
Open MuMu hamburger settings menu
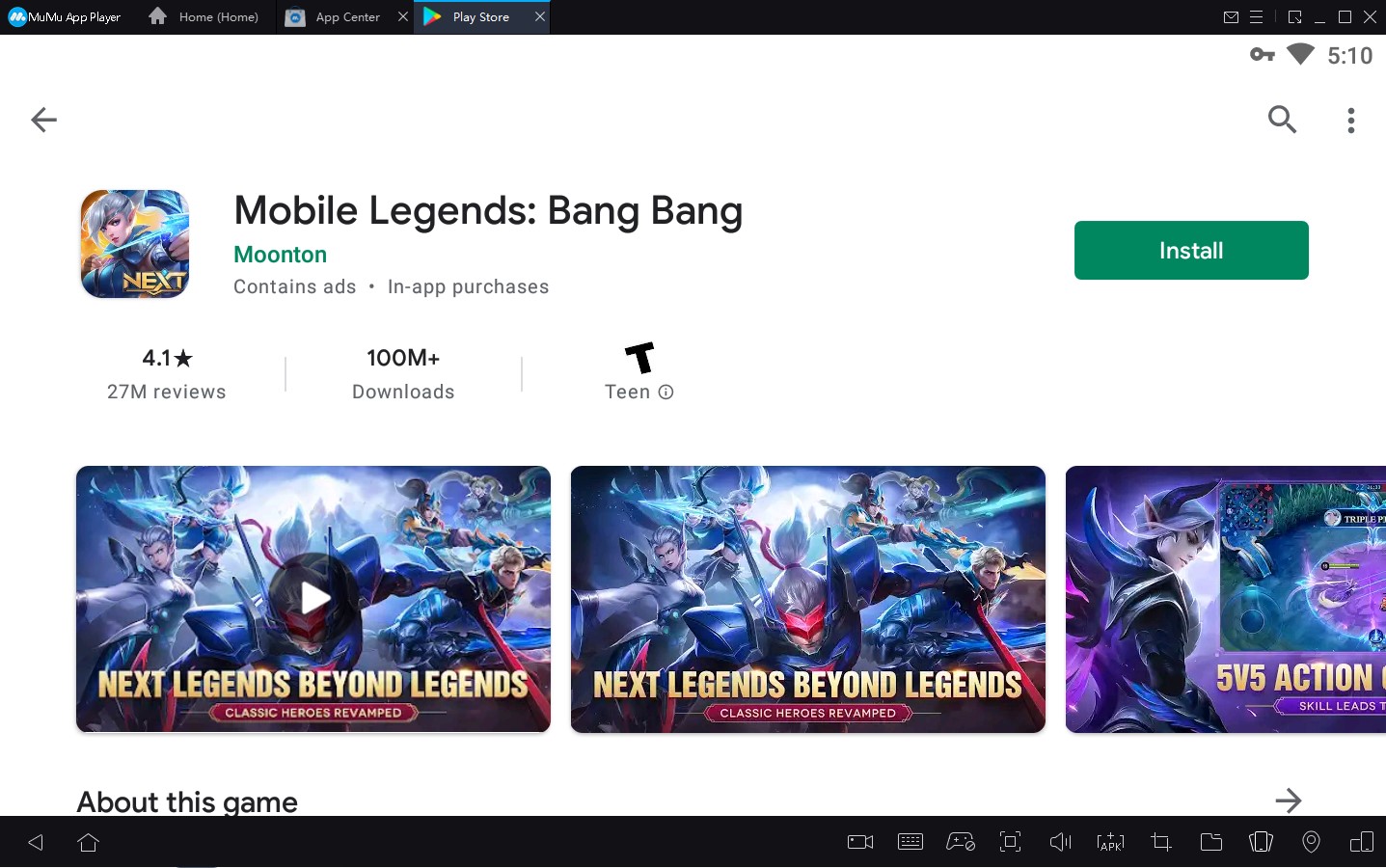tap(1256, 17)
